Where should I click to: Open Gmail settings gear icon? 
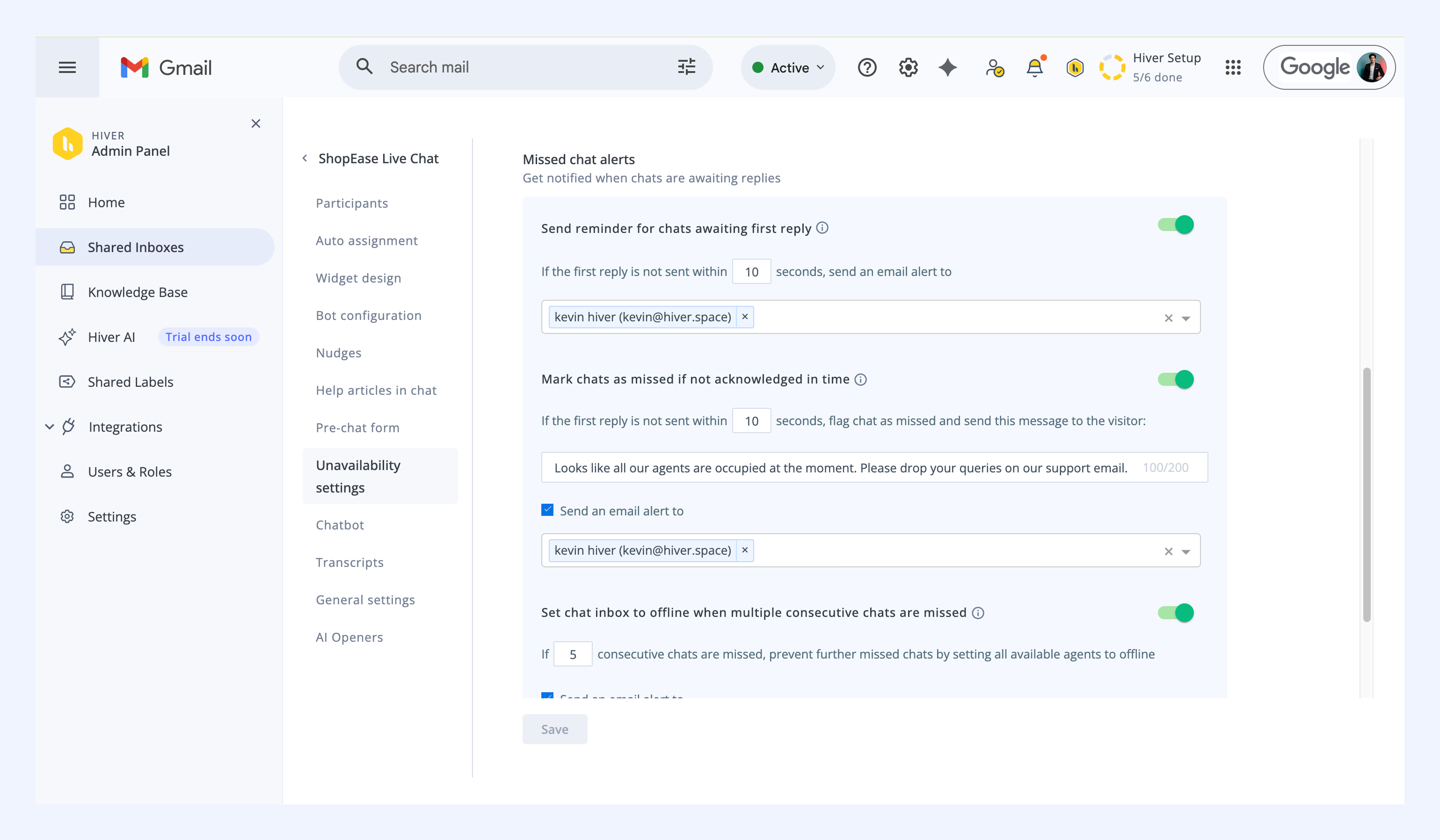click(908, 67)
